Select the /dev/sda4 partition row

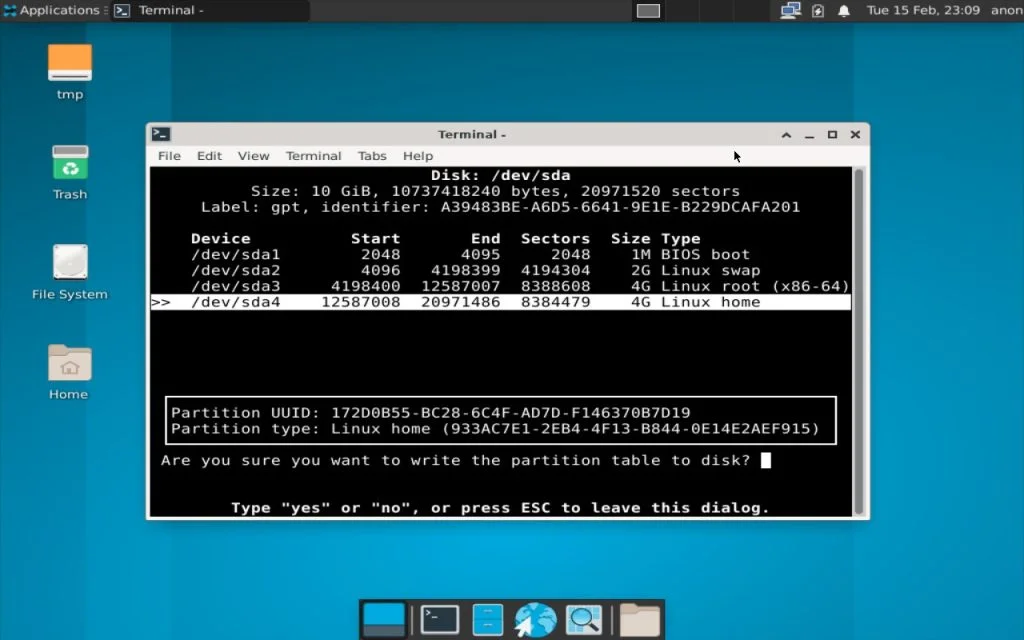(x=400, y=301)
